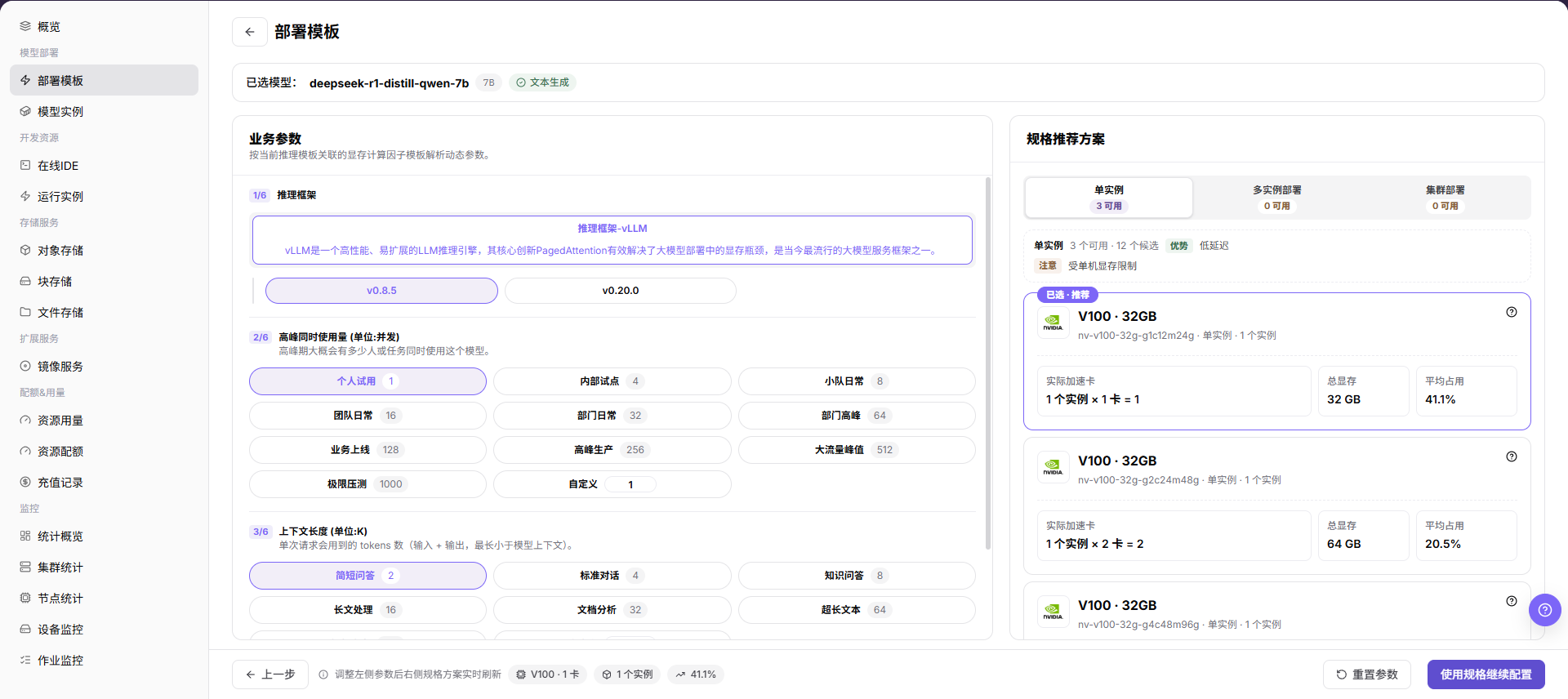
Task: Choose 高峰生产 256 concurrency option
Action: [x=612, y=450]
